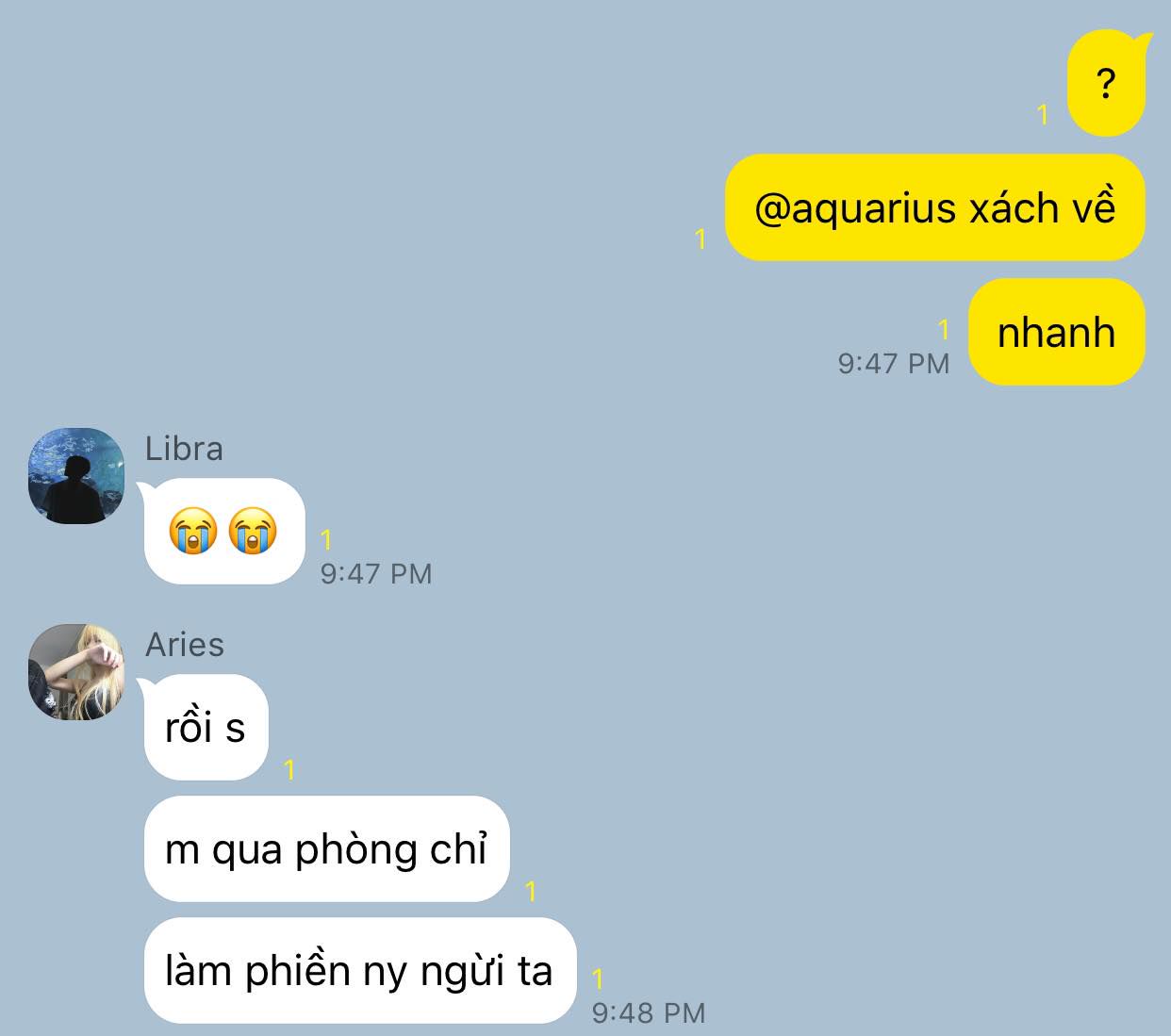The image size is (1171, 1036).
Task: Select the 'nhanh' yellow message bubble
Action: tap(1056, 332)
